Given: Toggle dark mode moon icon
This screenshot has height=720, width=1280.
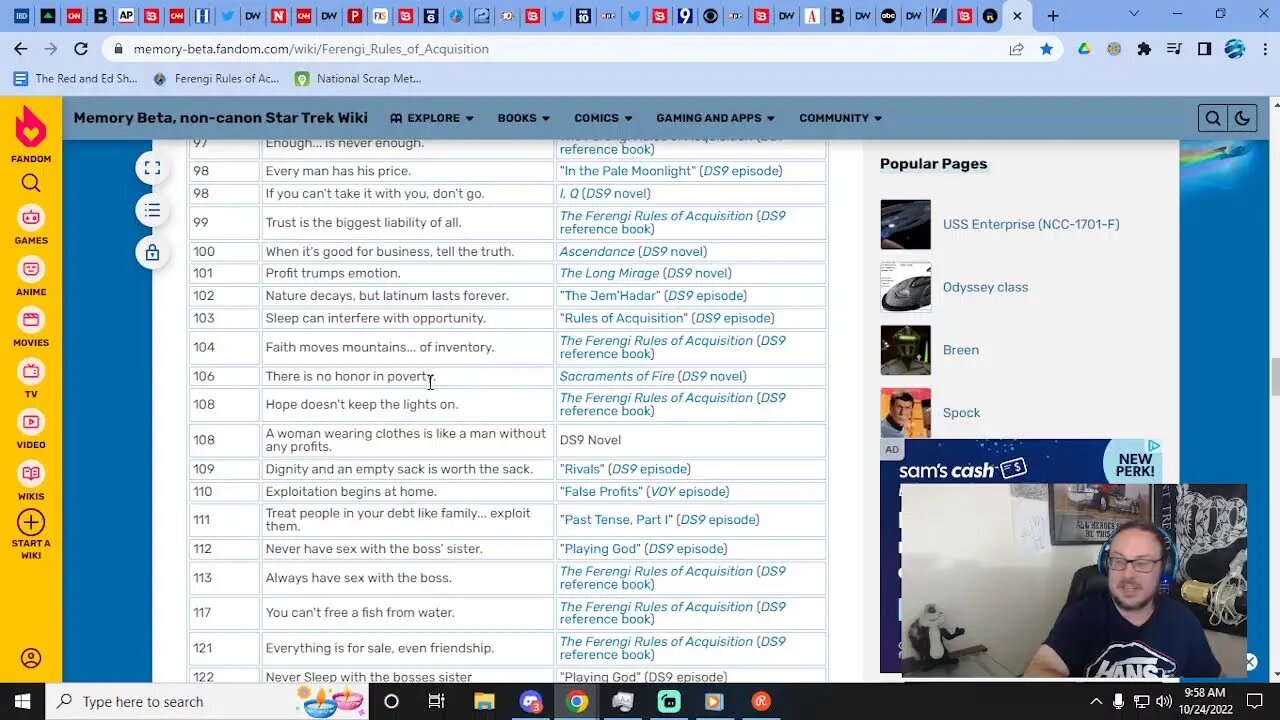Looking at the screenshot, I should coord(1242,118).
